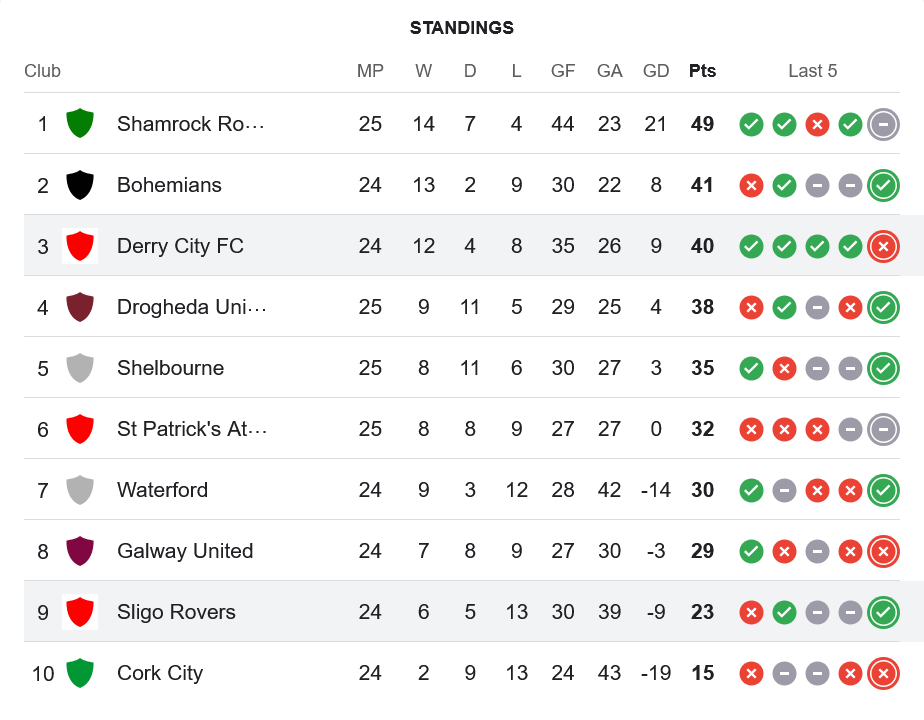924x720 pixels.
Task: Click Shamrock Rovers green shield crest
Action: click(80, 124)
